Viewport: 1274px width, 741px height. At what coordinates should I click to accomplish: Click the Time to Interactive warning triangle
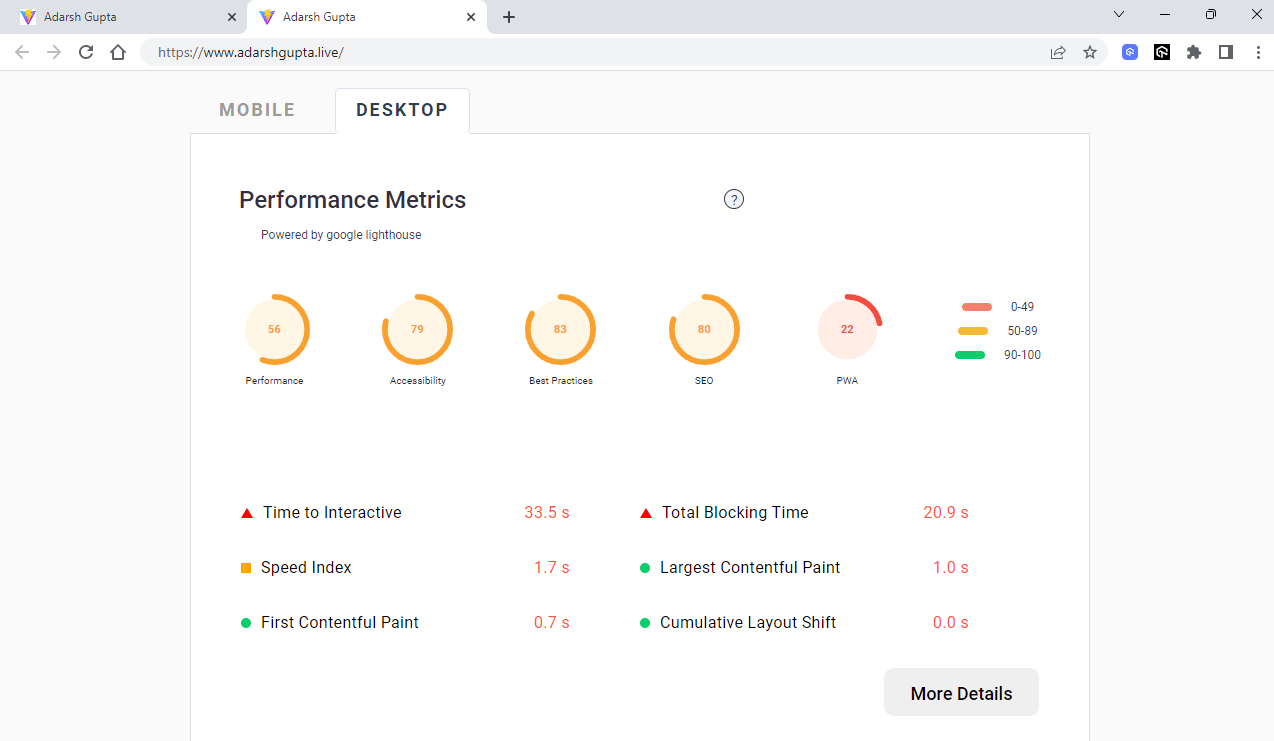click(x=246, y=512)
